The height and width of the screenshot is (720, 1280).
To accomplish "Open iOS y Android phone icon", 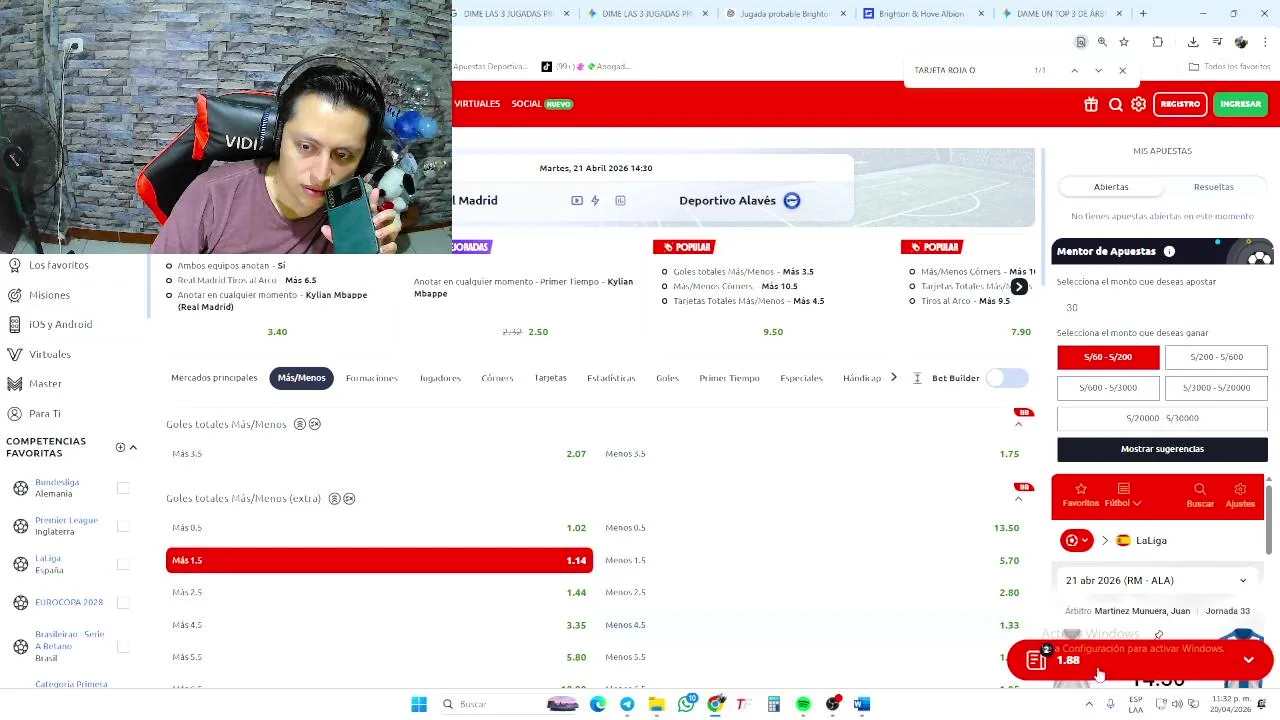I will (x=14, y=324).
